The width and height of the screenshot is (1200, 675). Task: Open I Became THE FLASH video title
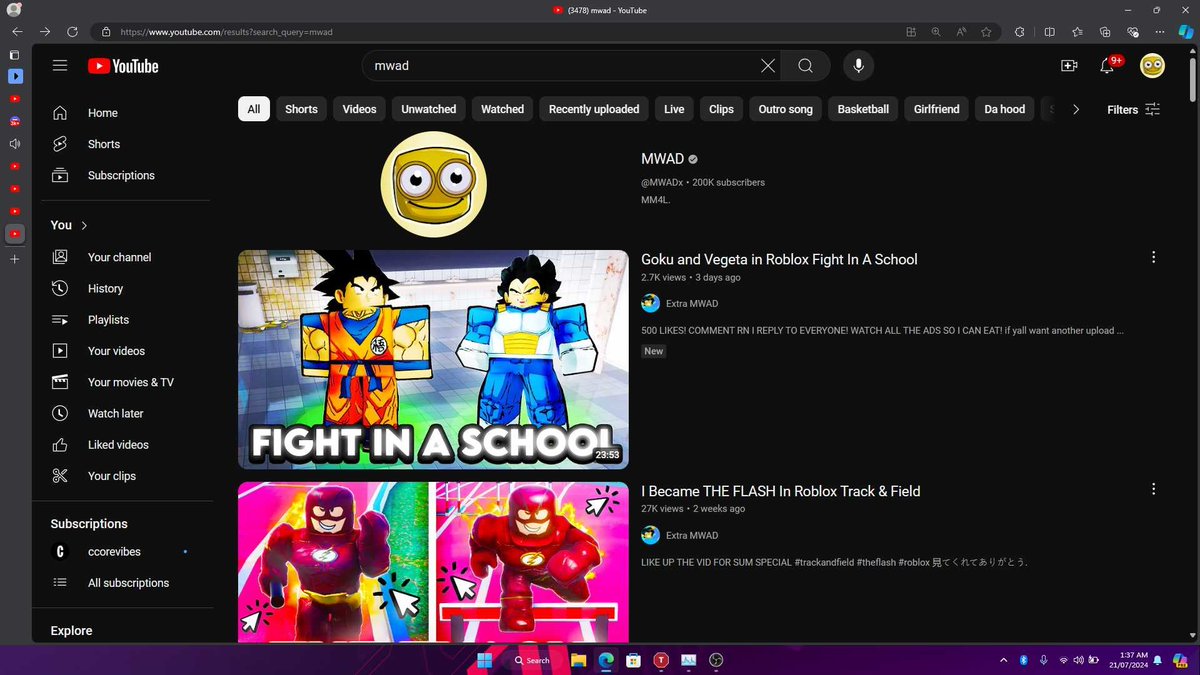point(781,491)
